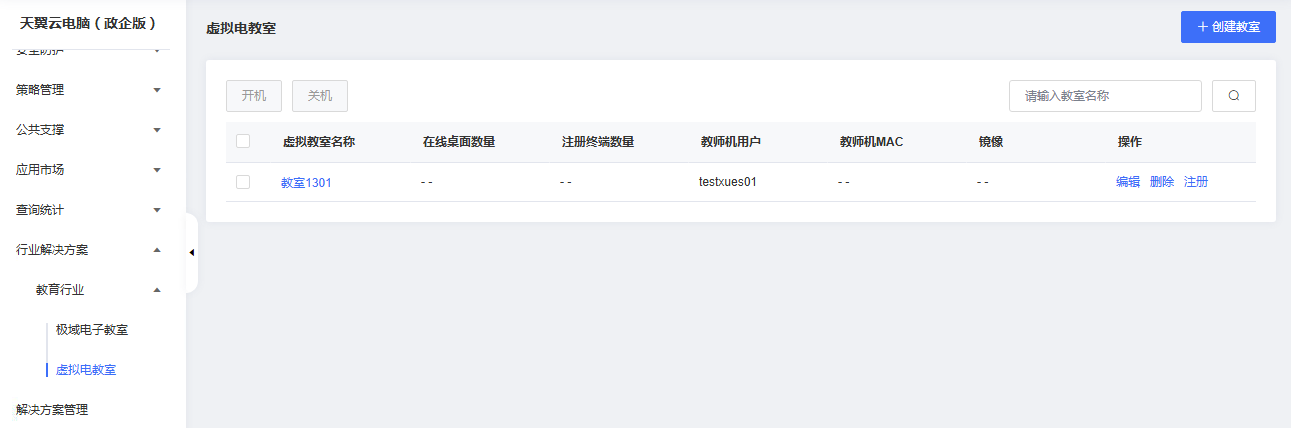1291x428 pixels.
Task: Click the 注册终端数量 column header
Action: (x=598, y=142)
